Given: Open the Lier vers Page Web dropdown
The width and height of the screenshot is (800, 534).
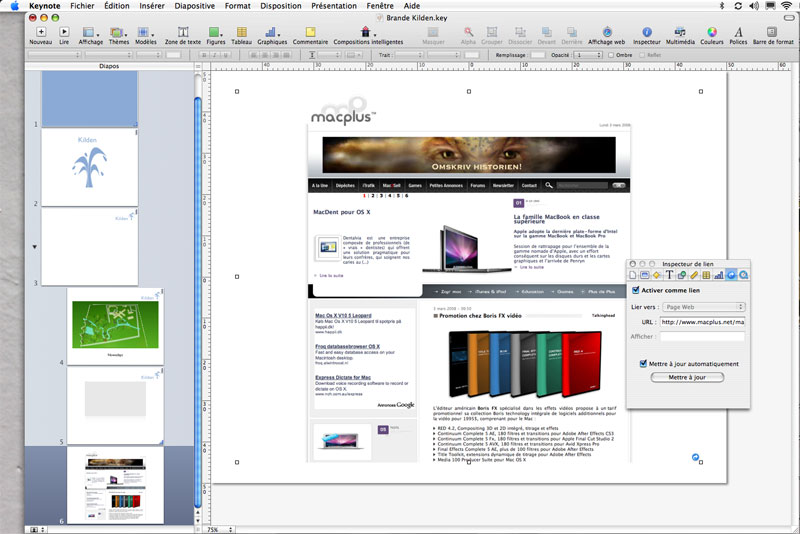Looking at the screenshot, I should click(704, 307).
